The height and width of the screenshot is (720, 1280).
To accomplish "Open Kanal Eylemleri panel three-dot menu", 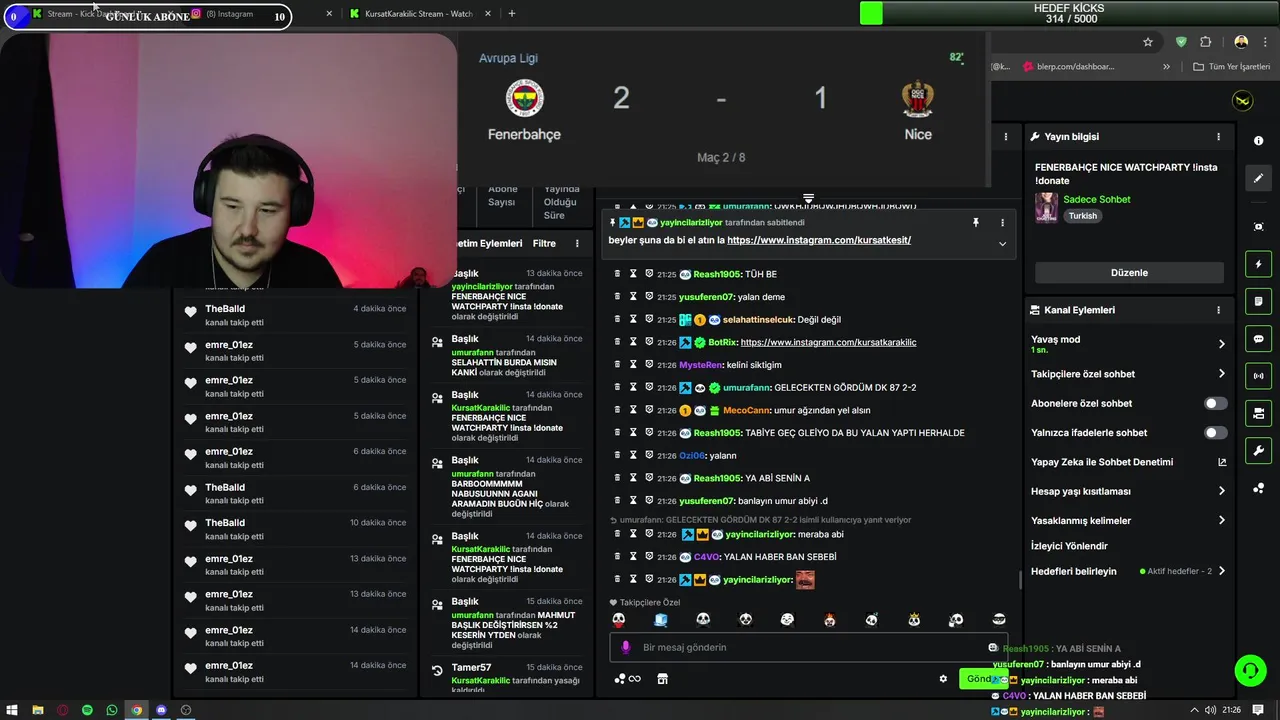I will coord(1218,310).
